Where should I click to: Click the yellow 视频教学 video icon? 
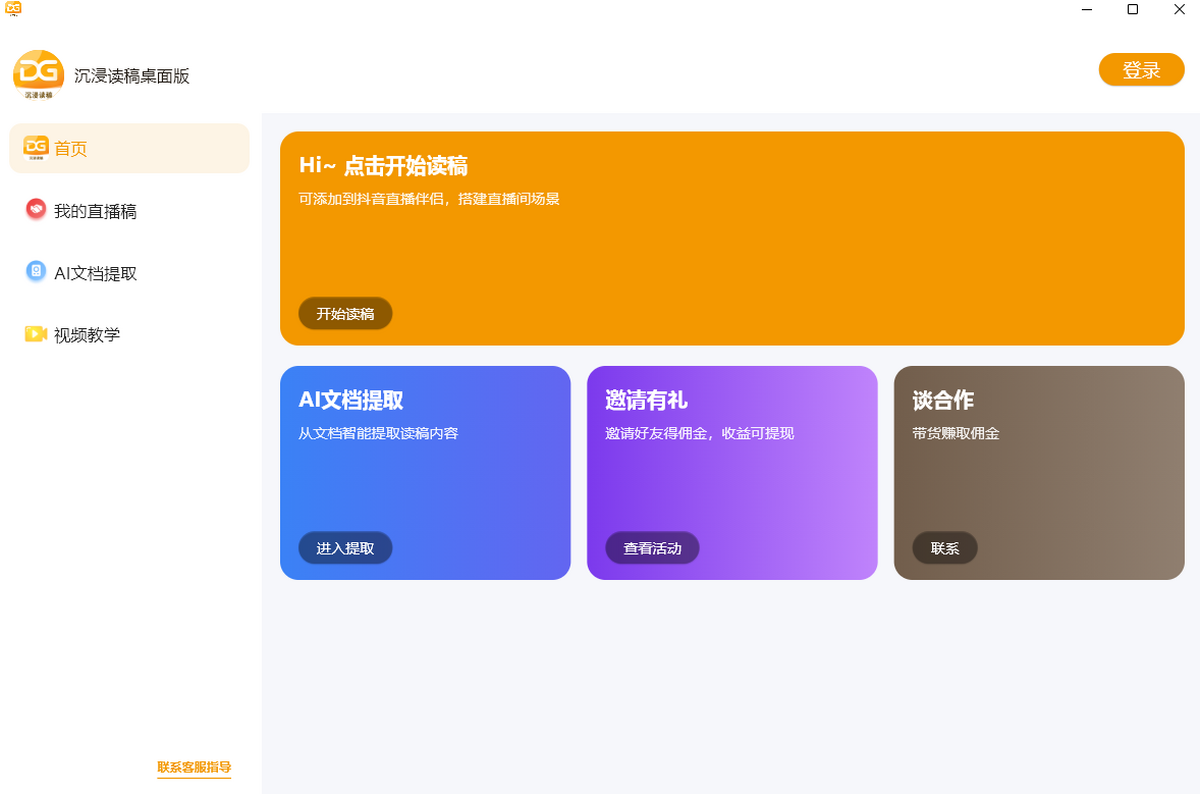click(x=36, y=333)
